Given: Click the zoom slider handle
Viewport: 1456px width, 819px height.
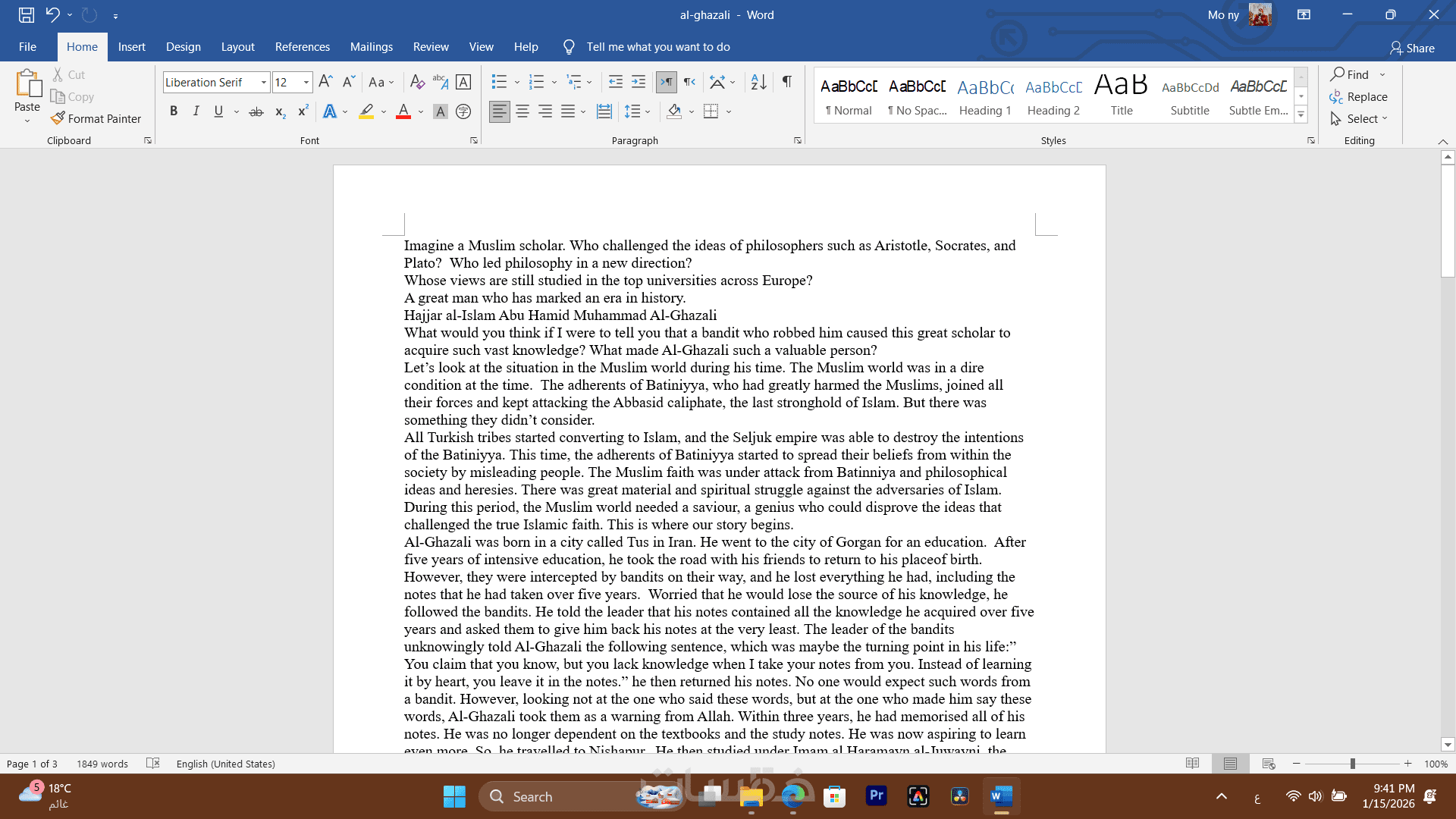Looking at the screenshot, I should (x=1352, y=764).
